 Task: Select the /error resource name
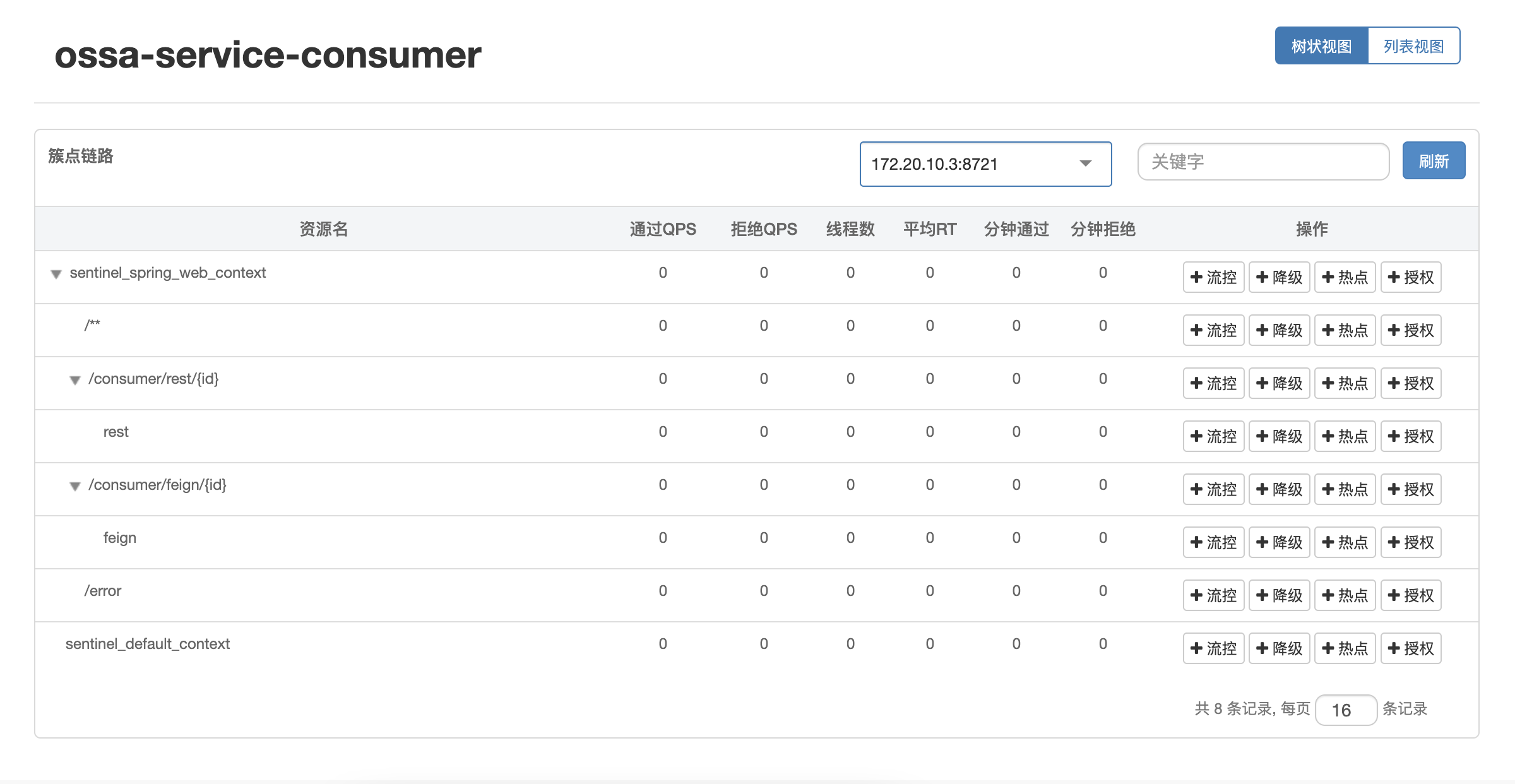coord(103,591)
